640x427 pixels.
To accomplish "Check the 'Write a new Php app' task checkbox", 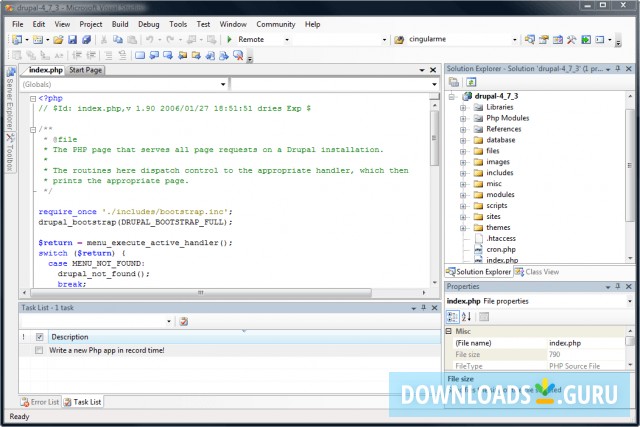I will pyautogui.click(x=39, y=351).
